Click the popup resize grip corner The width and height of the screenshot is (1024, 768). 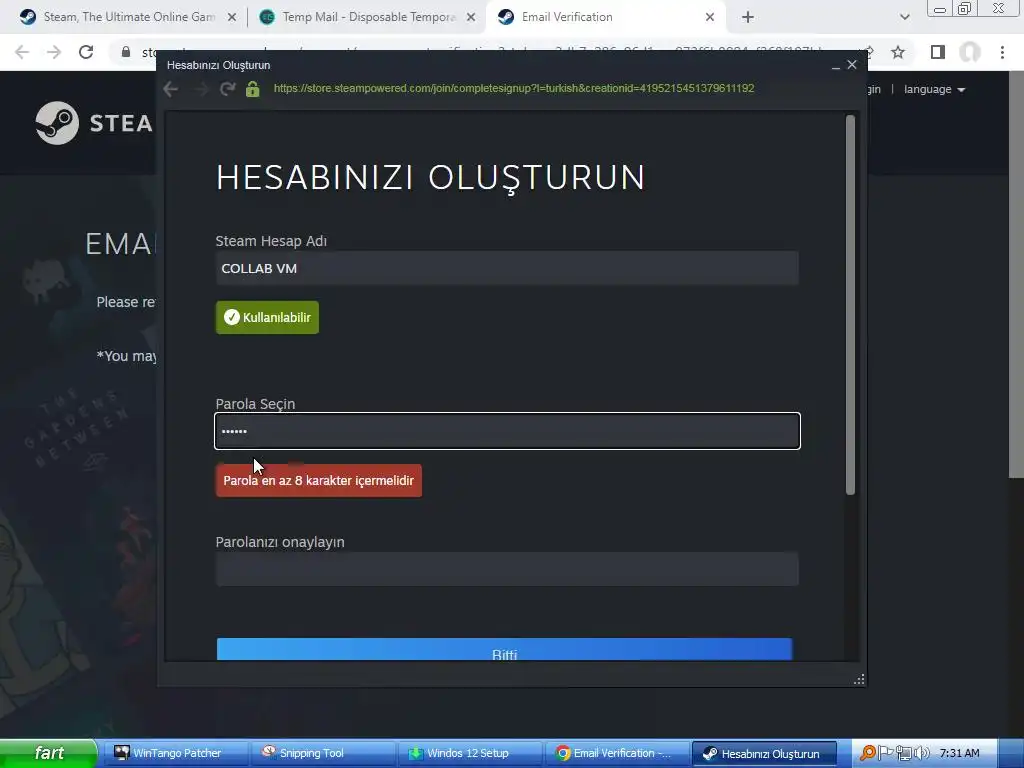[859, 680]
